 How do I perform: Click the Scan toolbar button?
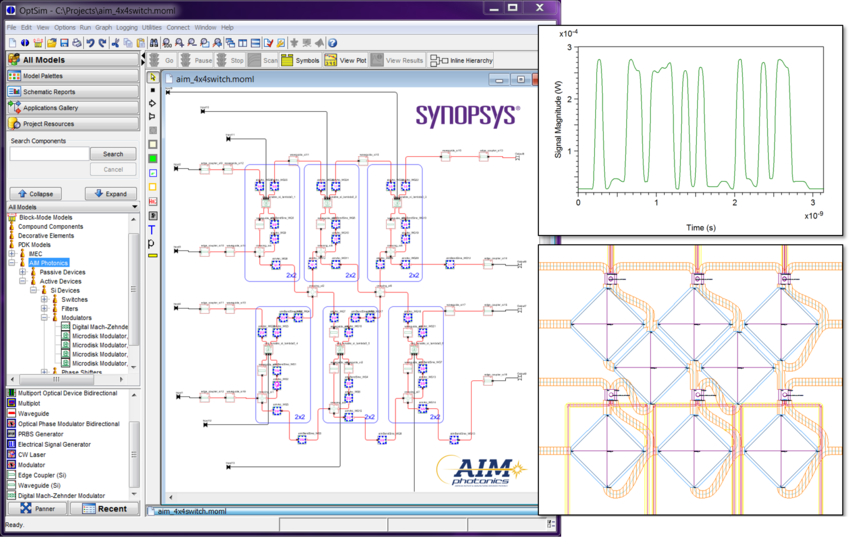pyautogui.click(x=263, y=60)
